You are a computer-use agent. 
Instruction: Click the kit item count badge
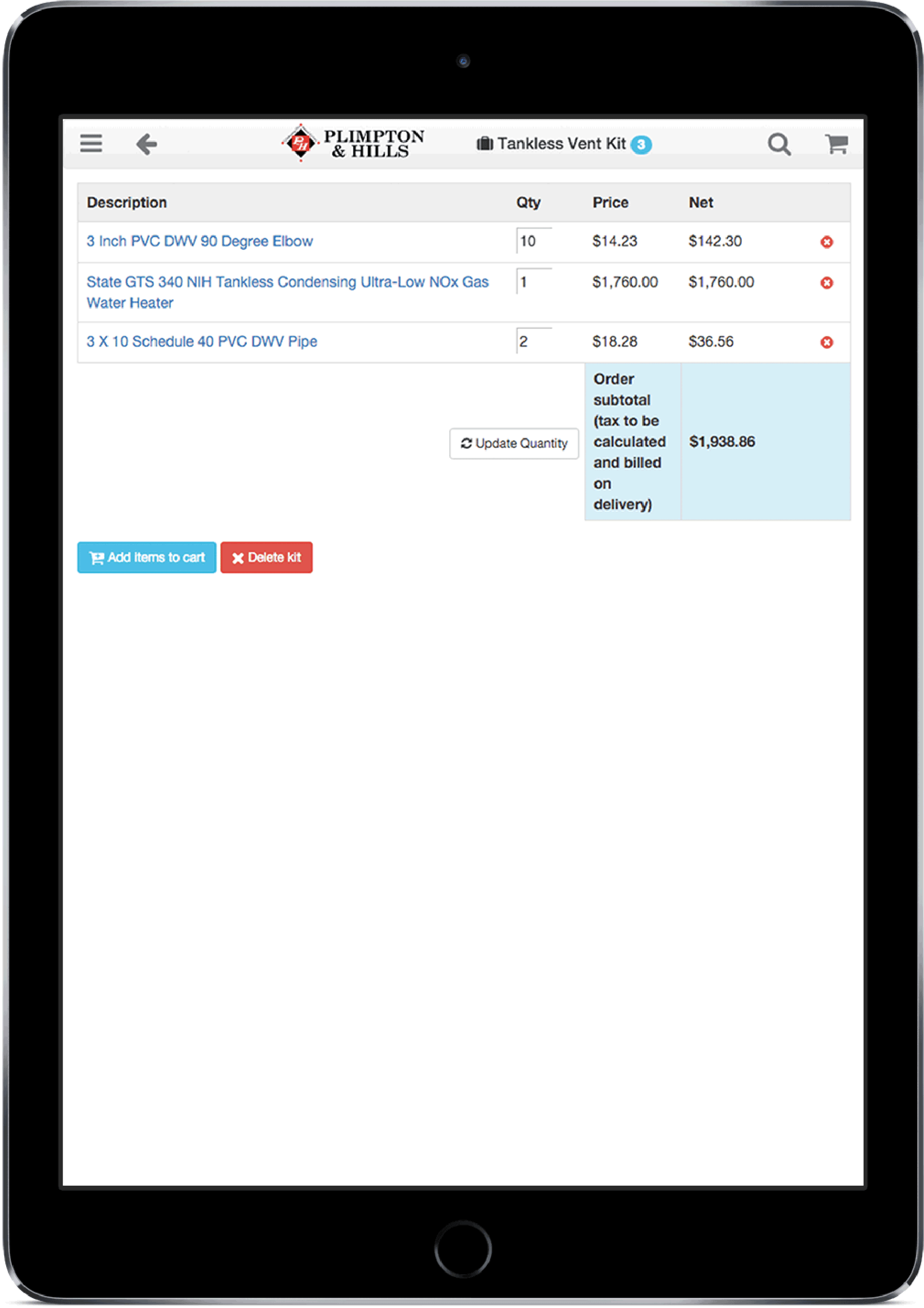641,145
